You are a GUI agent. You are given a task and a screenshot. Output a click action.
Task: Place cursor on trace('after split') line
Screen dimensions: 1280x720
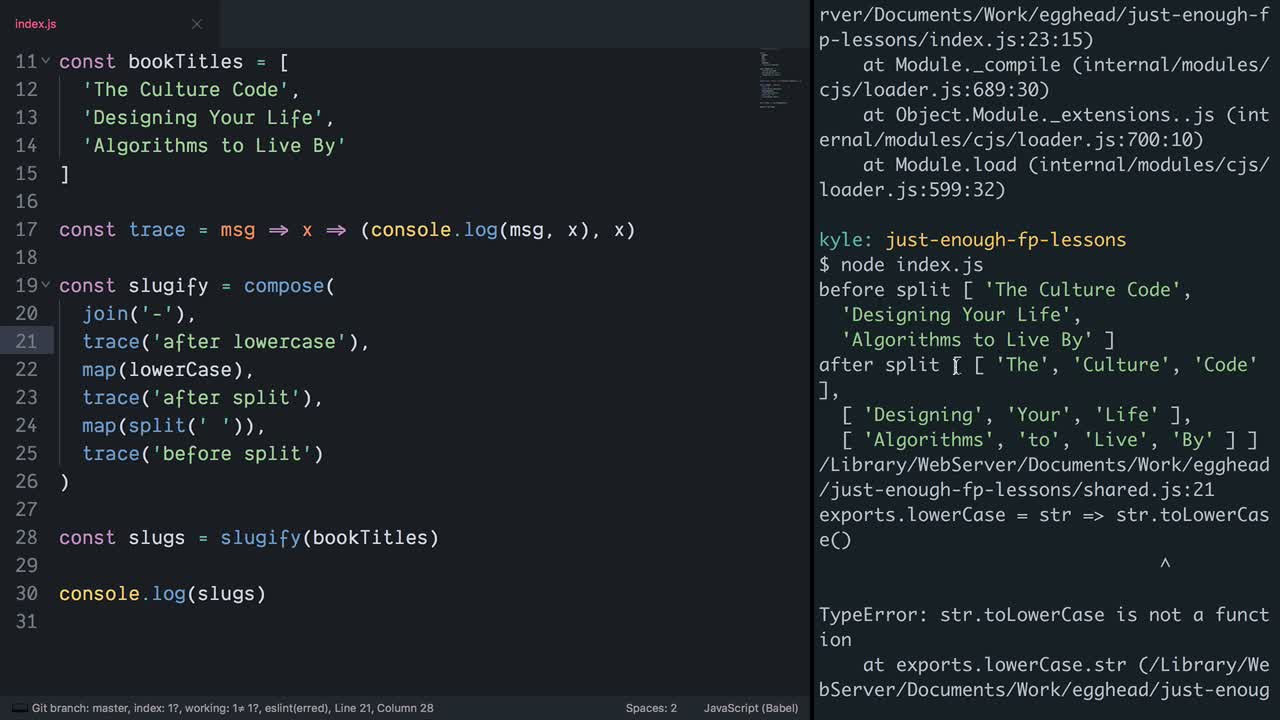tap(202, 398)
